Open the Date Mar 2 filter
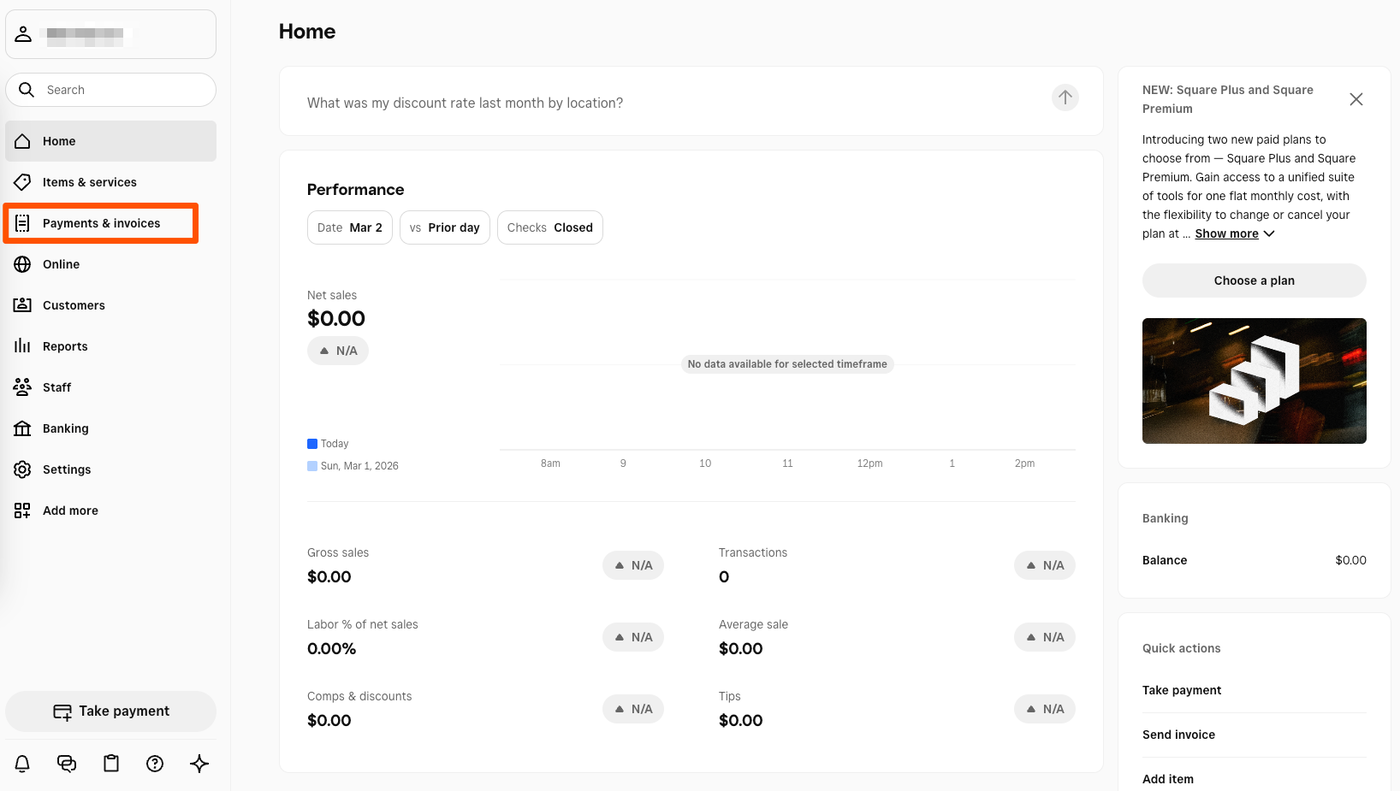This screenshot has height=791, width=1400. point(350,228)
